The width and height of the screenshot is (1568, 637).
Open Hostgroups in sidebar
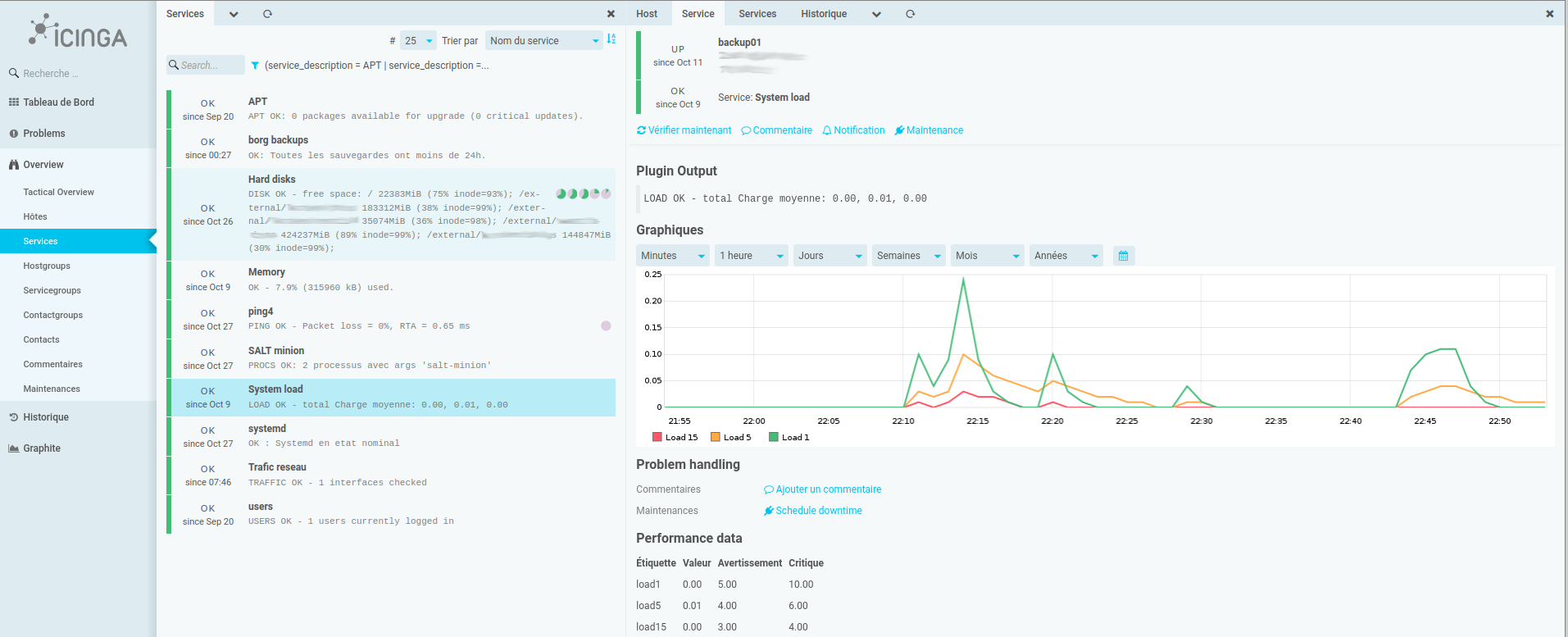pos(47,266)
